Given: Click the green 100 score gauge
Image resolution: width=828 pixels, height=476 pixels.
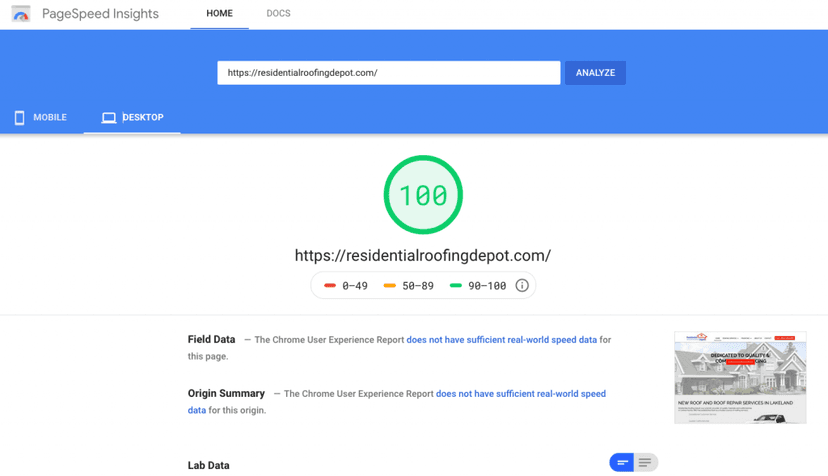Looking at the screenshot, I should click(423, 195).
